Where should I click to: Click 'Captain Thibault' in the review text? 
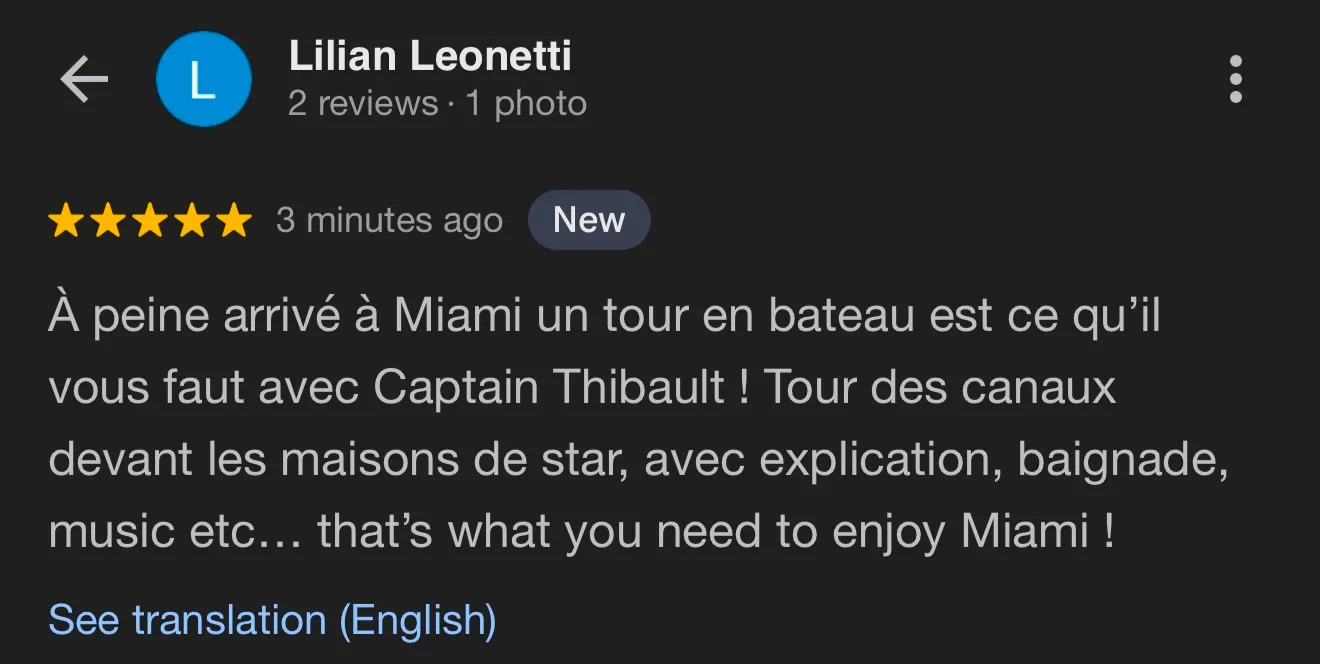tap(549, 388)
